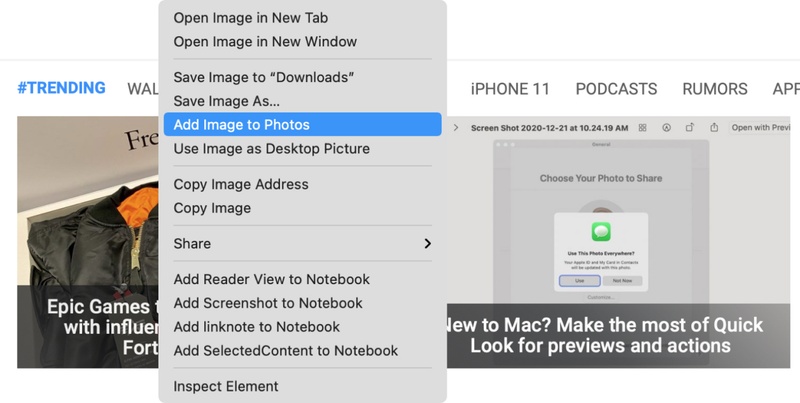This screenshot has height=403, width=800.
Task: Click the forward chevron beside Screen Shot title
Action: coord(456,128)
